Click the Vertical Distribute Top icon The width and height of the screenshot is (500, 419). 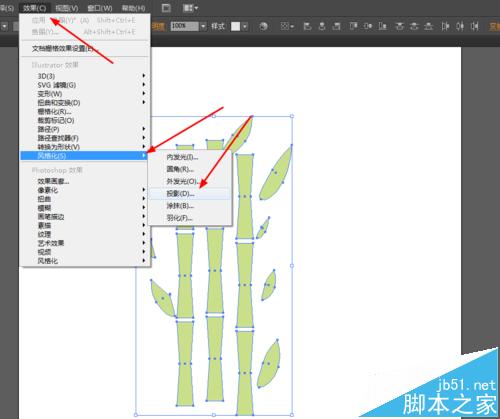(x=400, y=26)
